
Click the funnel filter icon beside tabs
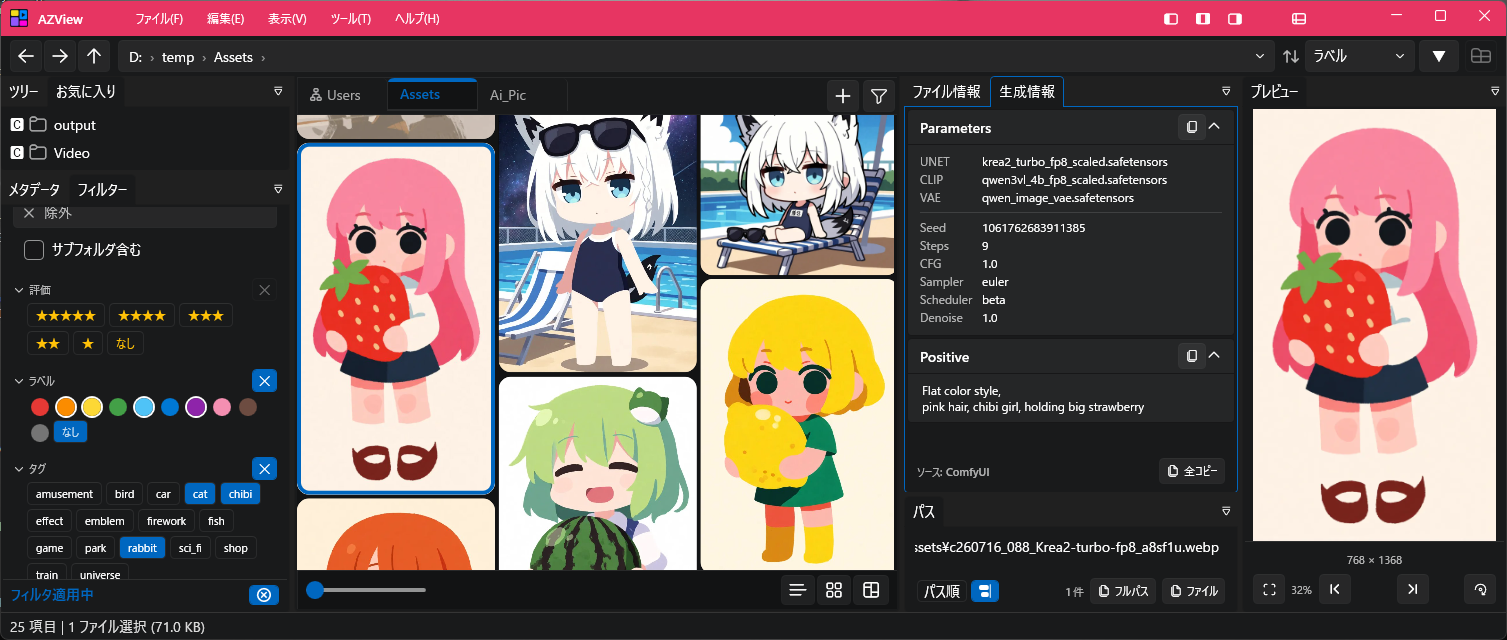[x=878, y=96]
